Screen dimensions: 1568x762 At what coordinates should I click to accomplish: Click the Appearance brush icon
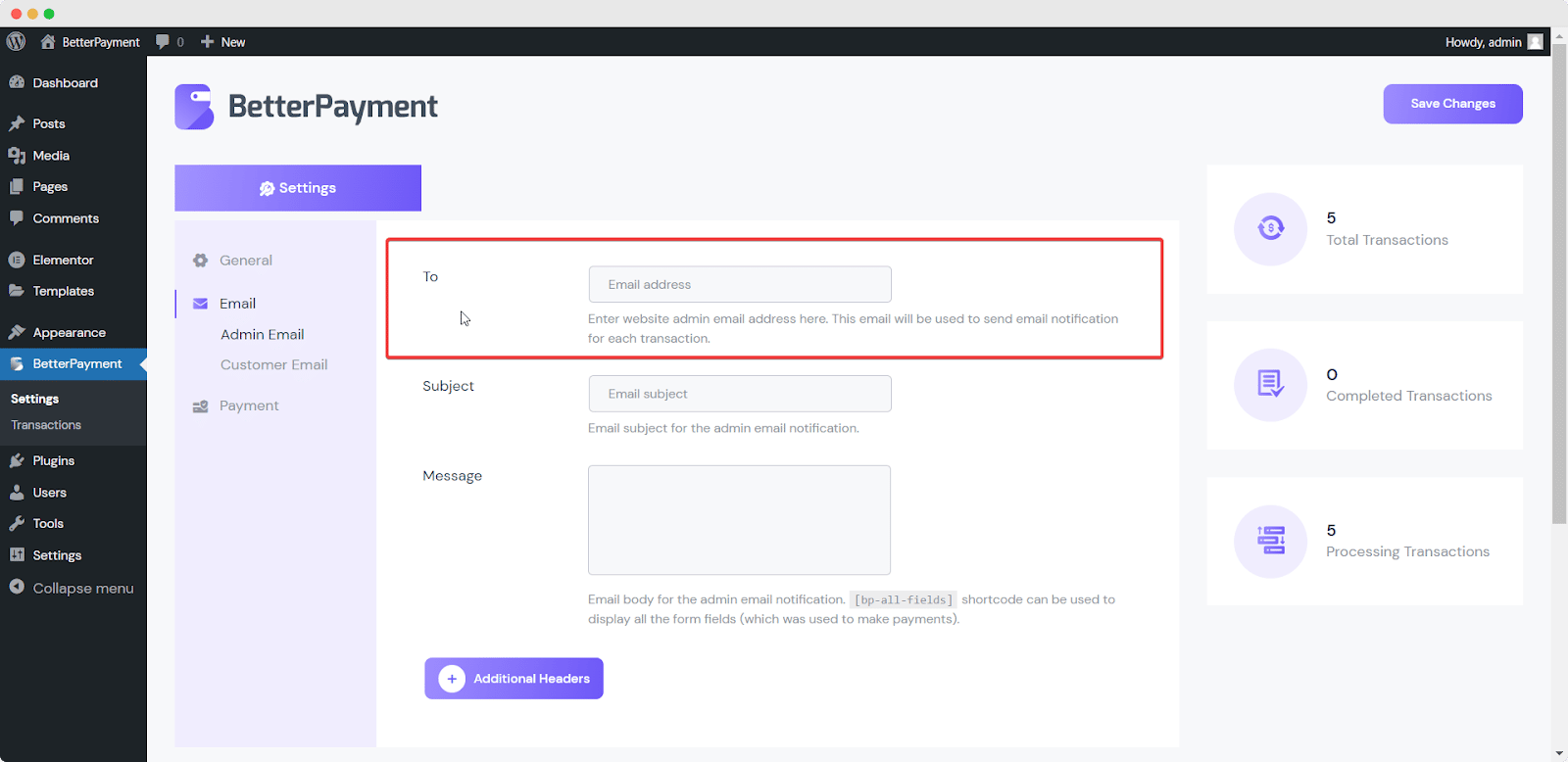pyautogui.click(x=17, y=332)
